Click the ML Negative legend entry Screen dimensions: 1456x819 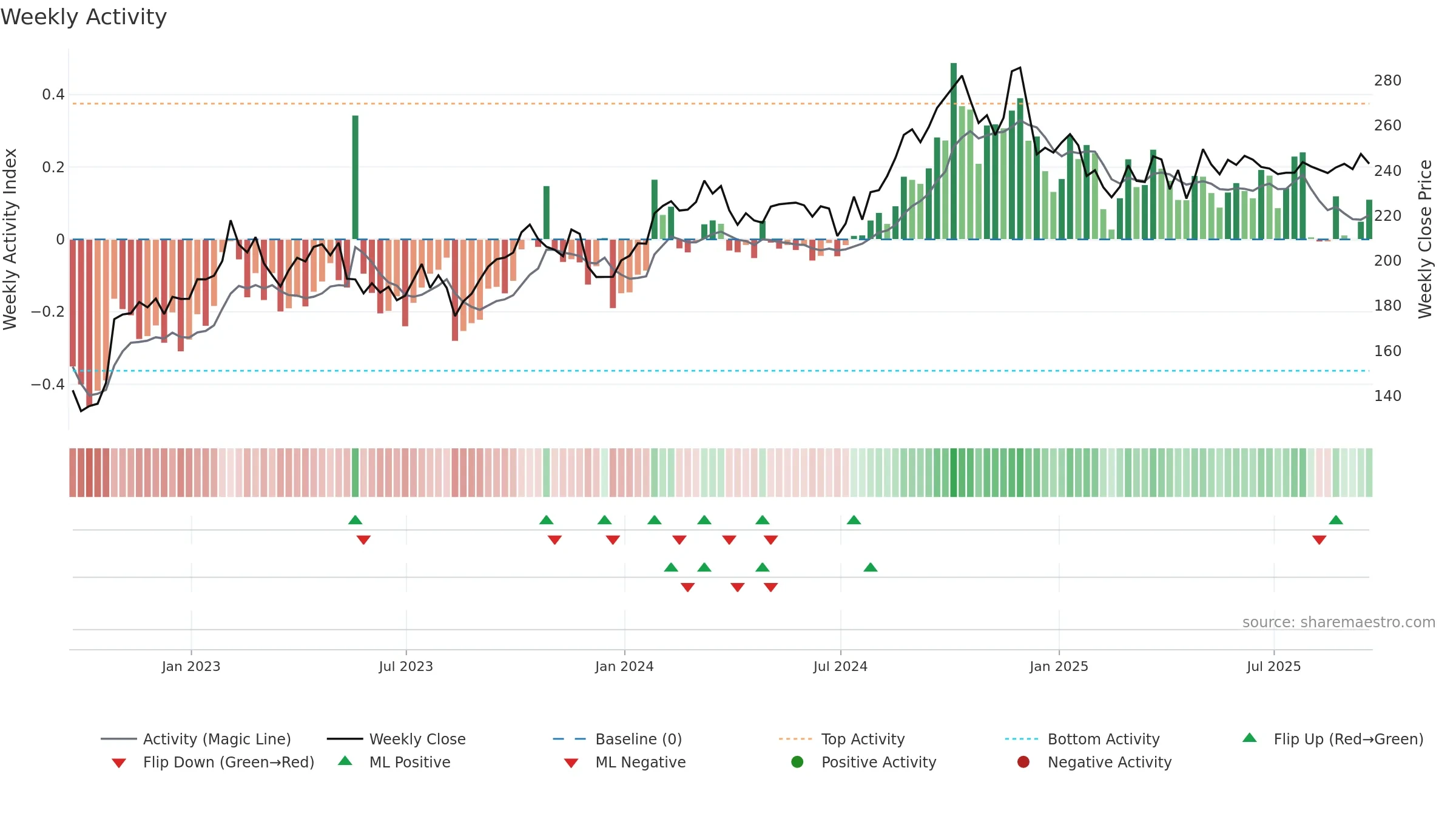click(x=625, y=762)
